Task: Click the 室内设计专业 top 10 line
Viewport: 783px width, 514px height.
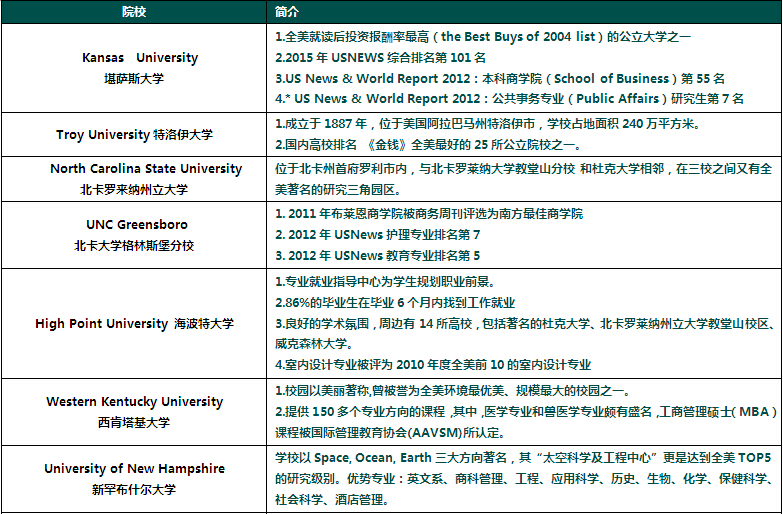Action: pos(433,365)
